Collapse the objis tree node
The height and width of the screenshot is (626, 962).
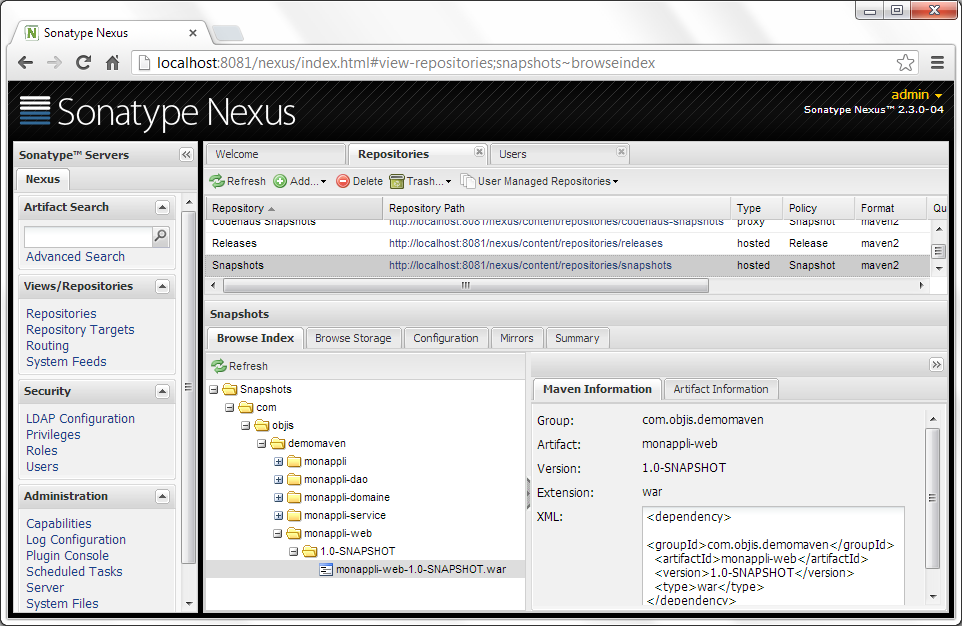pyautogui.click(x=245, y=425)
